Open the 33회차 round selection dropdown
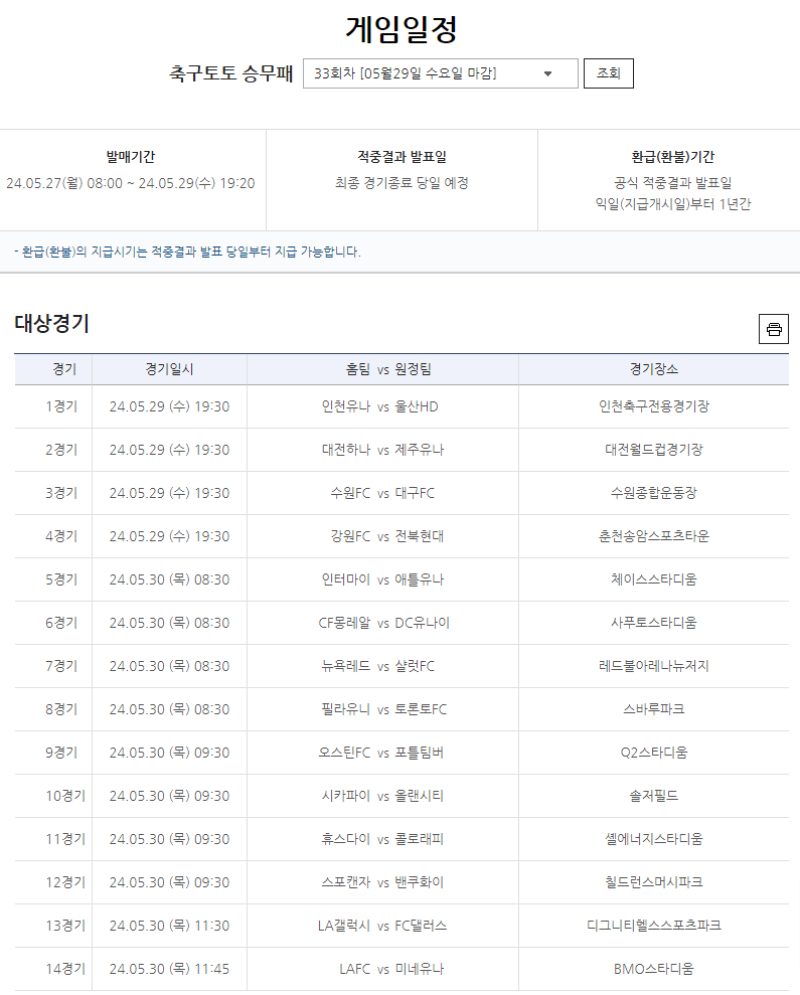 (440, 74)
